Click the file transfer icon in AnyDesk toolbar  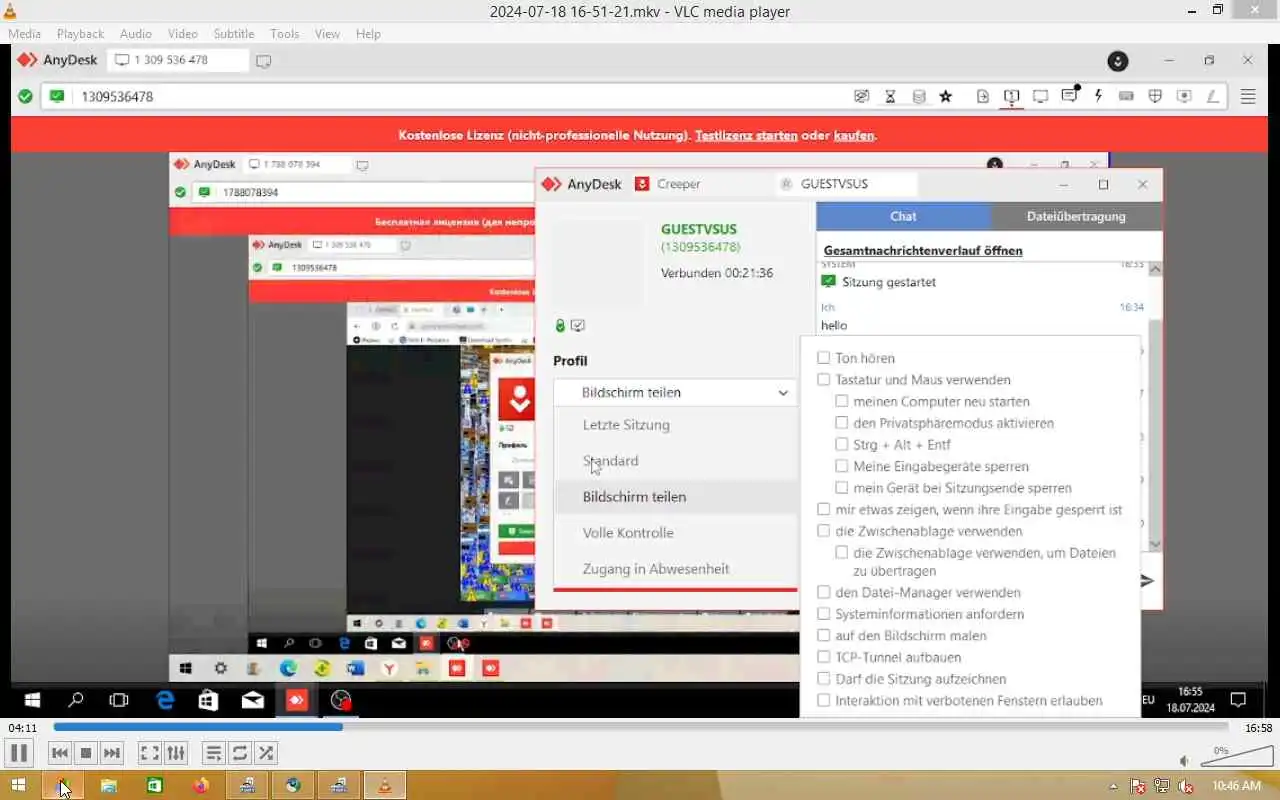(x=983, y=97)
